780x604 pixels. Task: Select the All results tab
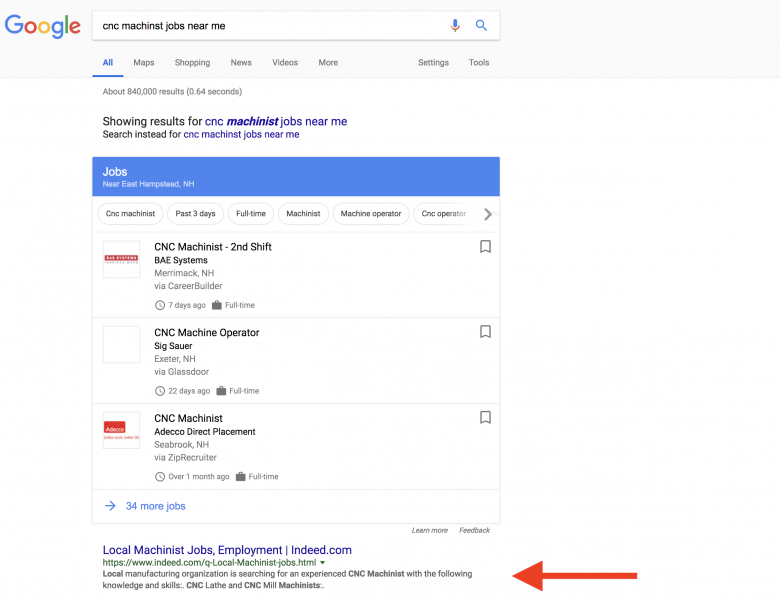(x=108, y=63)
